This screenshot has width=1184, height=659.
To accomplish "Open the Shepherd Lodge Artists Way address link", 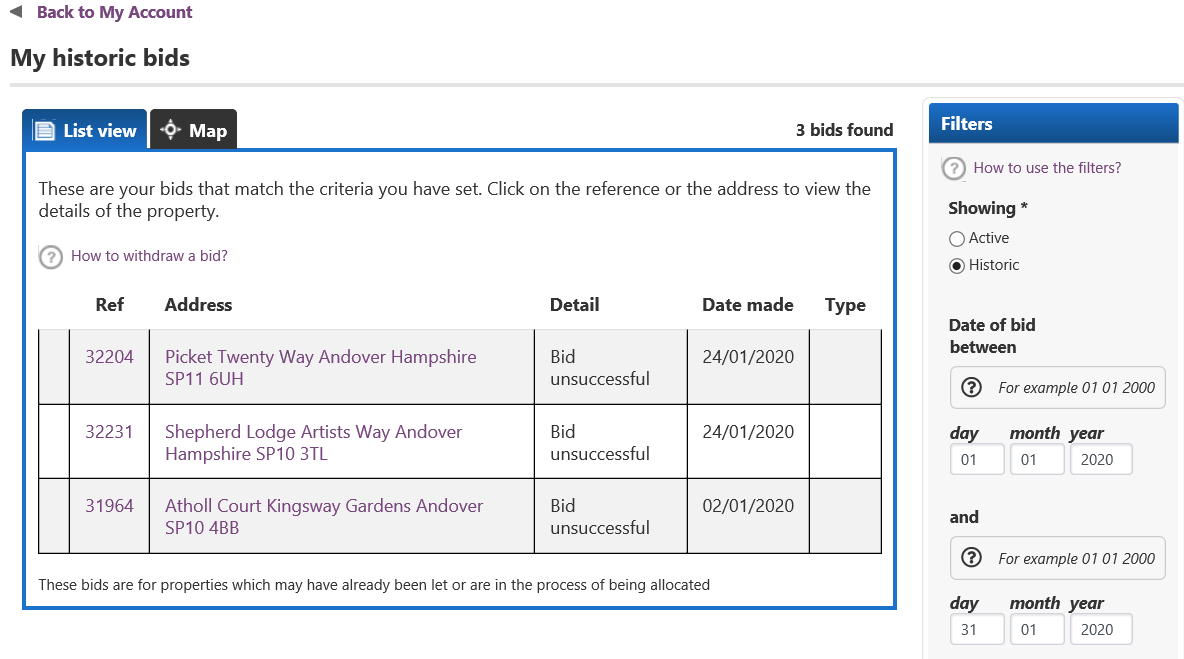I will click(313, 442).
